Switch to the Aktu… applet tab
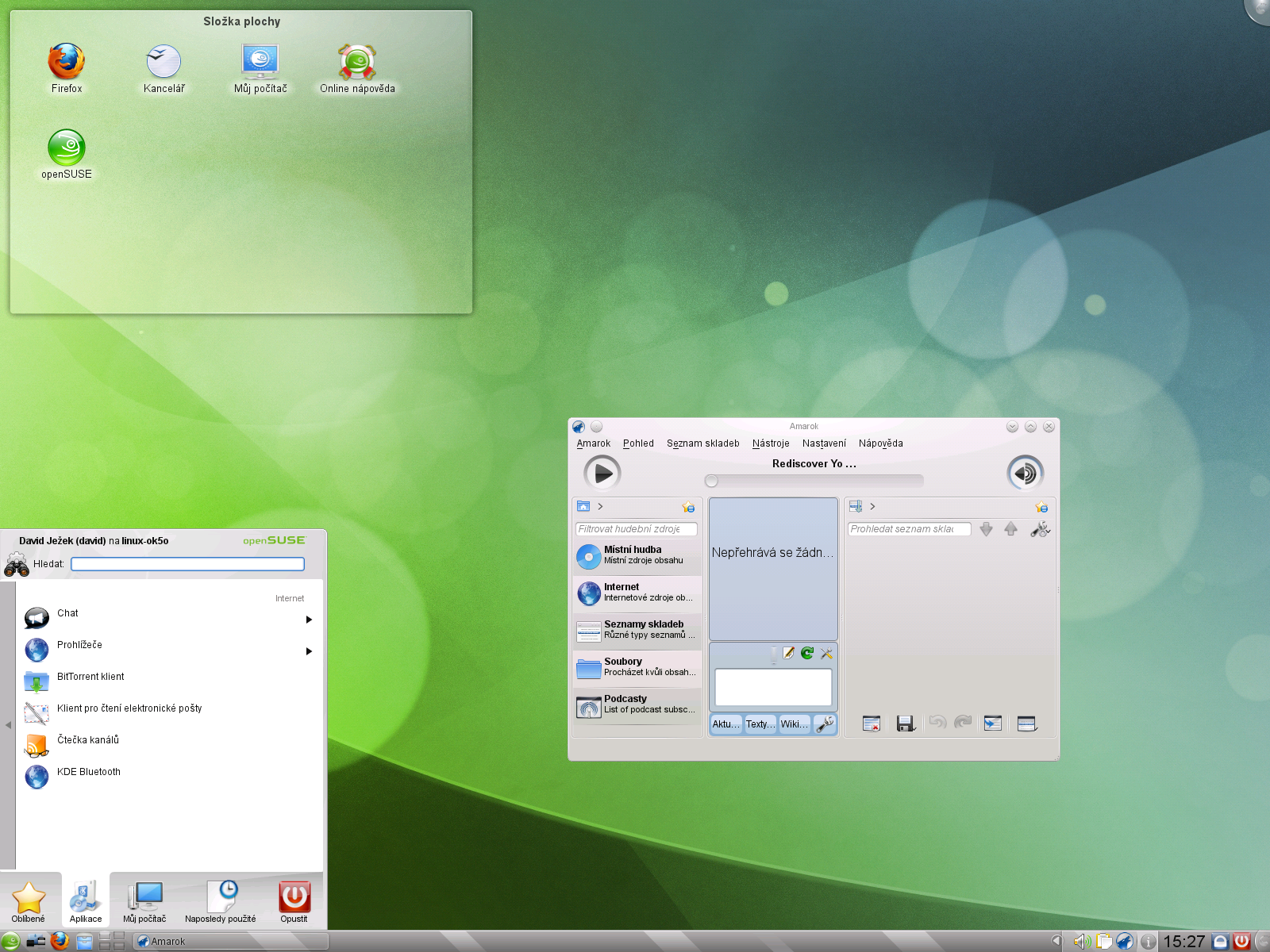This screenshot has height=952, width=1270. pyautogui.click(x=725, y=724)
